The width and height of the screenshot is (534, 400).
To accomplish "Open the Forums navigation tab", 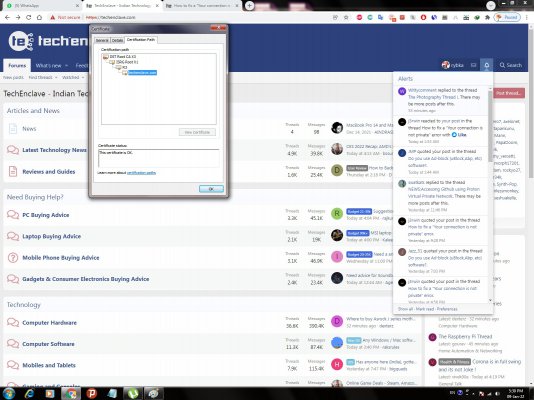I will (17, 65).
